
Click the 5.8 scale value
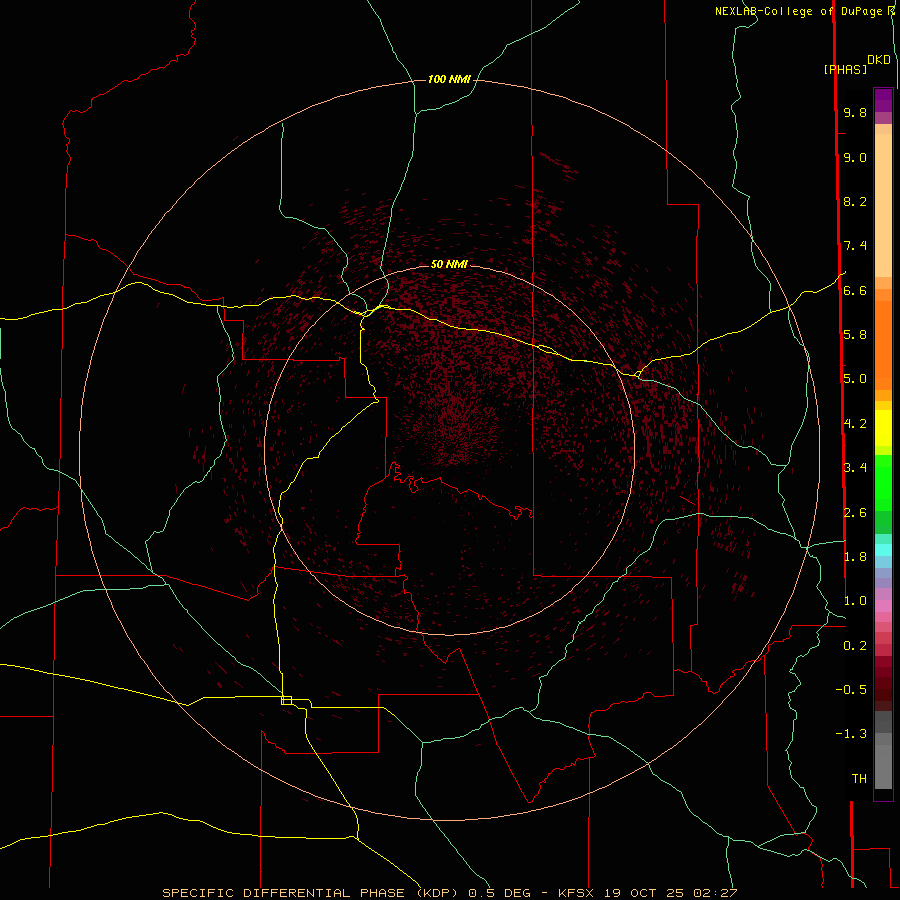click(855, 334)
